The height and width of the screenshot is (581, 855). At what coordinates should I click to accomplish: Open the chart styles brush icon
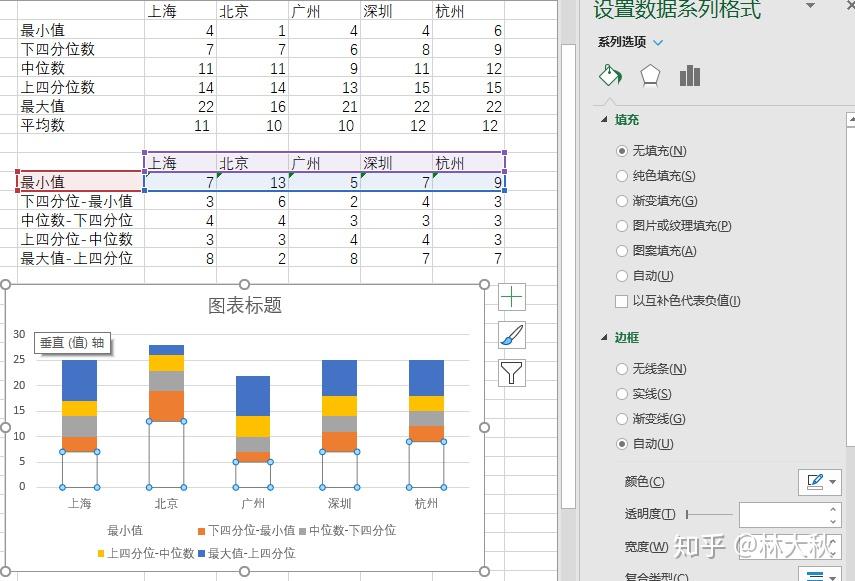(511, 335)
